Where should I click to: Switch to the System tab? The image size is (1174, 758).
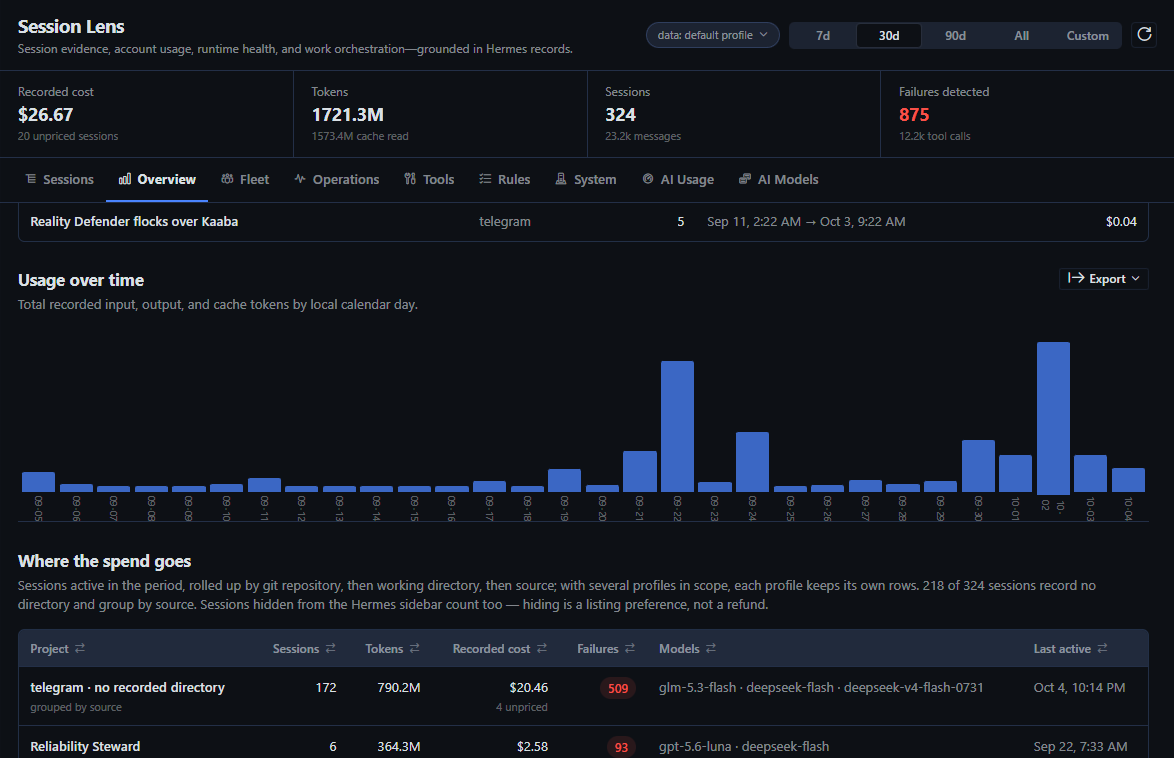coord(586,180)
